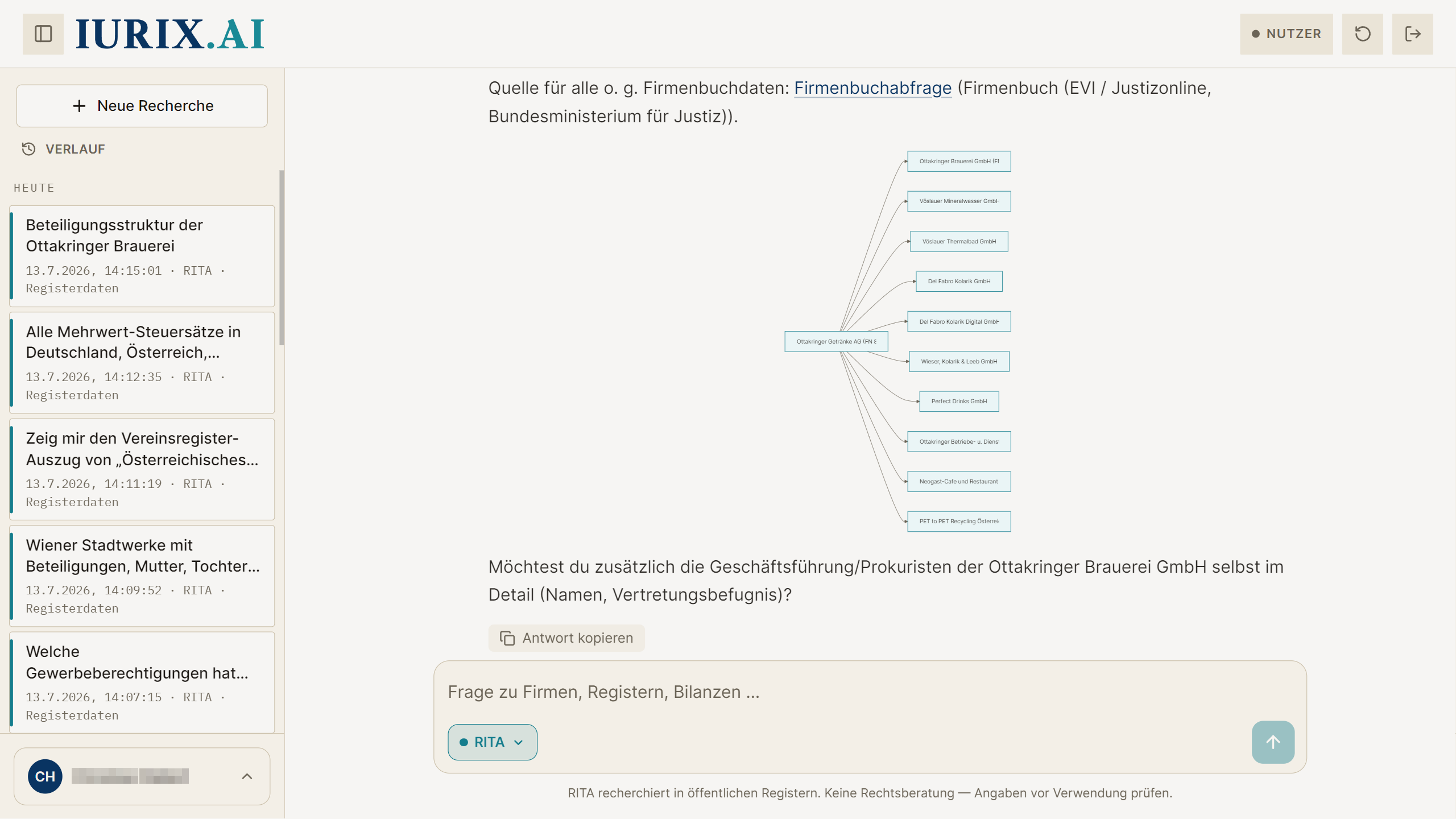1456x819 pixels.
Task: Click timestamp 13.7.2026, 14:12:35
Action: (x=94, y=377)
